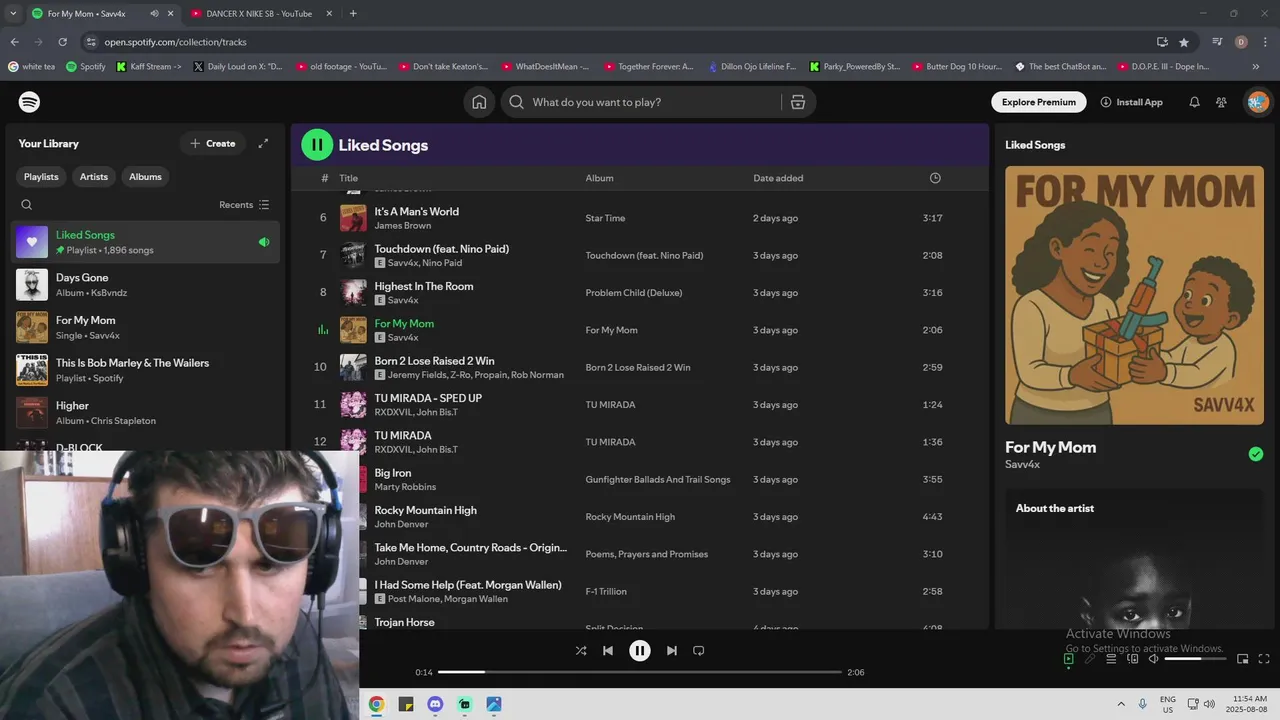Mute the Spotify volume speaker
Image resolution: width=1280 pixels, height=720 pixels.
tap(1153, 659)
